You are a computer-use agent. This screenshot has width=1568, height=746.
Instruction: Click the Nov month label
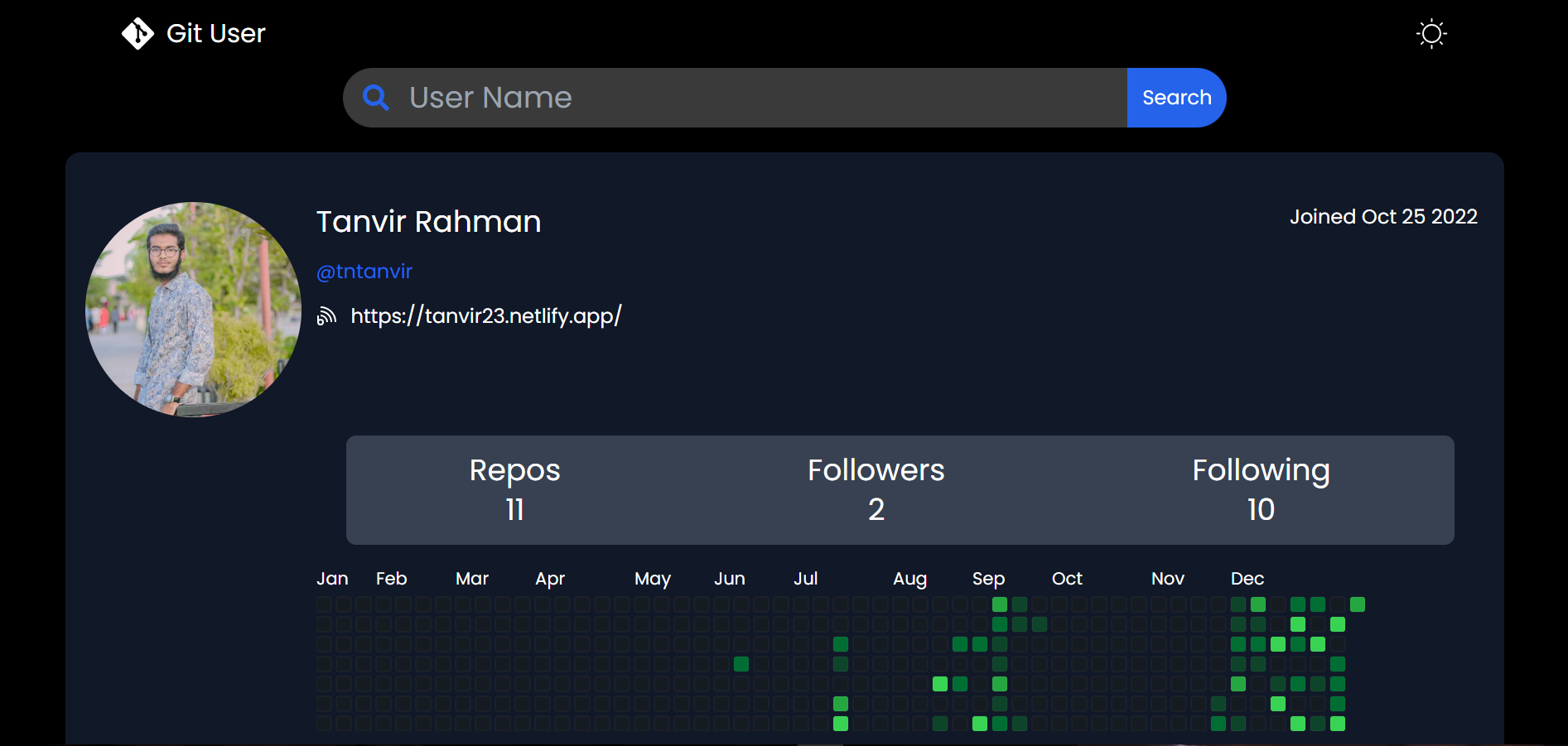point(1168,579)
